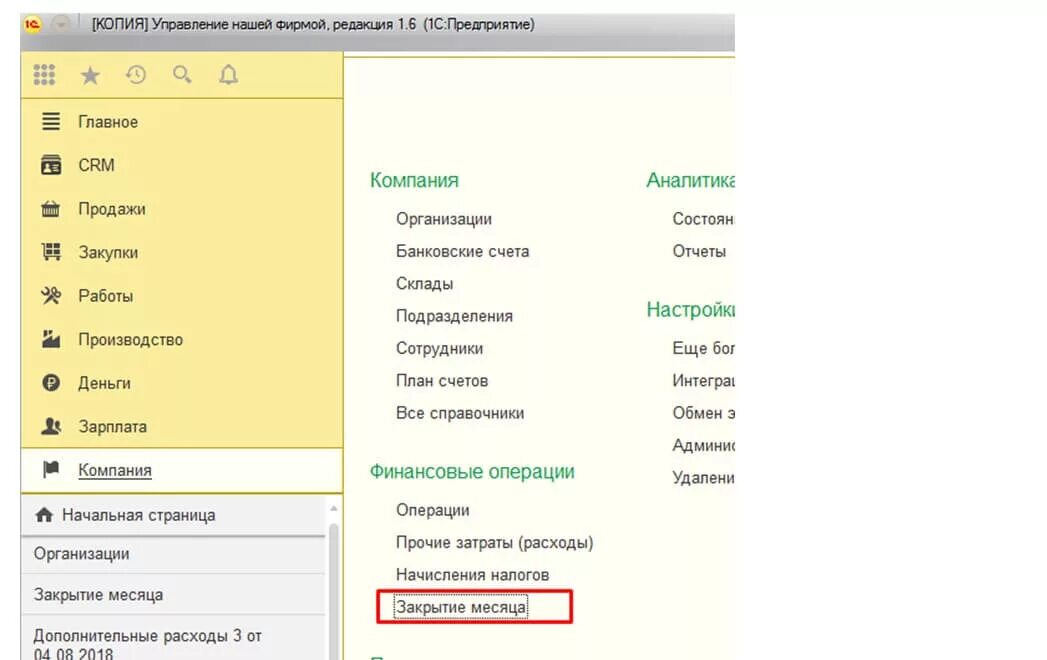1047x660 pixels.
Task: Open Подразделения link
Action: [x=454, y=316]
